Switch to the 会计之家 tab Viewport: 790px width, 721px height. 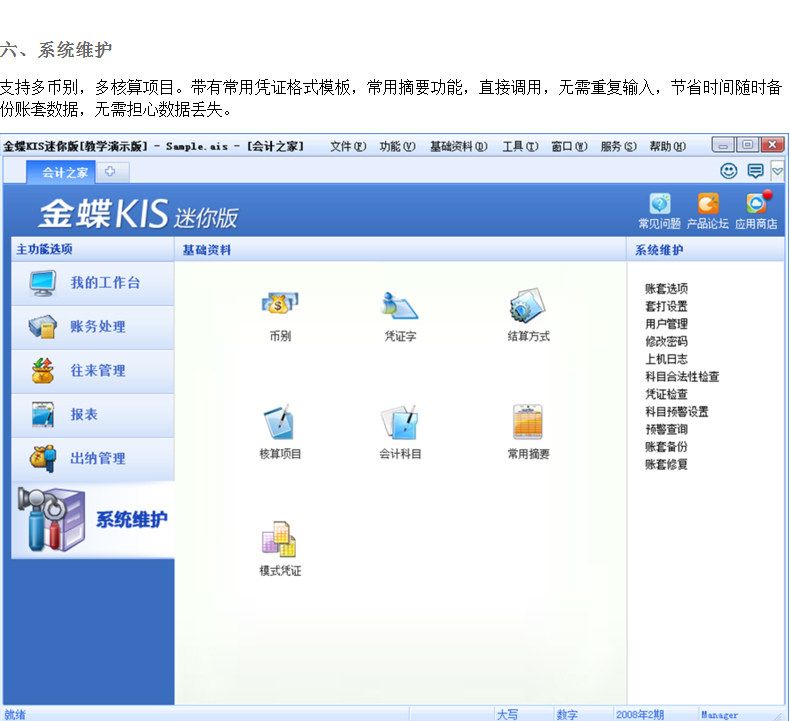(x=61, y=172)
